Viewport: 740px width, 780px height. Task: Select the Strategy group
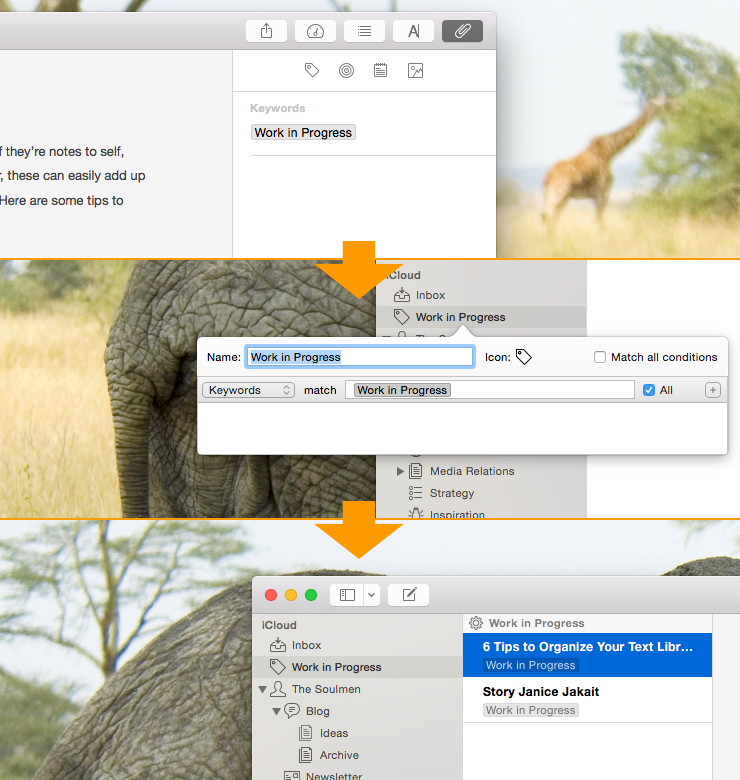452,493
